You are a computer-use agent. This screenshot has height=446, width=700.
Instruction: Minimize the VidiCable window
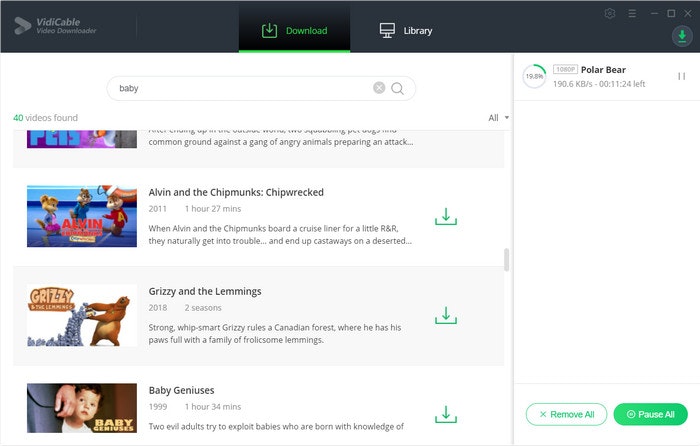[x=654, y=13]
